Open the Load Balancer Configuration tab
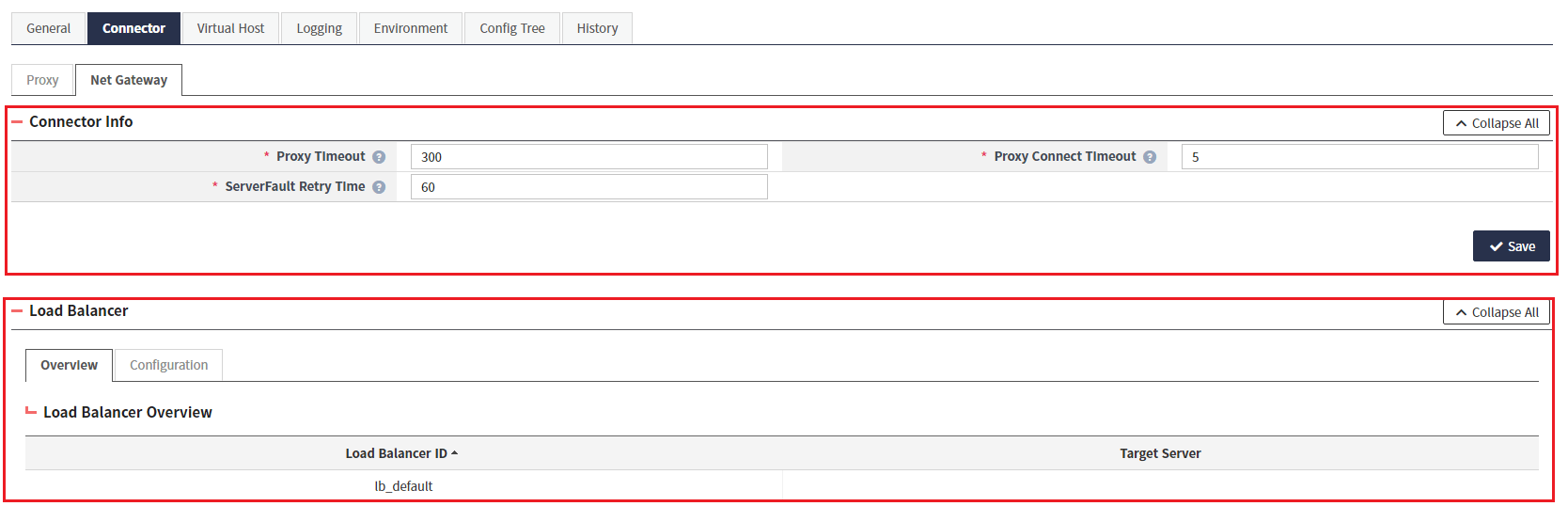Screen dimensions: 1568x522 (x=169, y=365)
